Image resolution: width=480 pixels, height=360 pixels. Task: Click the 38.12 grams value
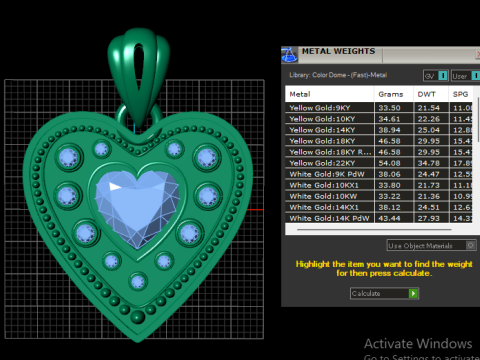(x=389, y=207)
